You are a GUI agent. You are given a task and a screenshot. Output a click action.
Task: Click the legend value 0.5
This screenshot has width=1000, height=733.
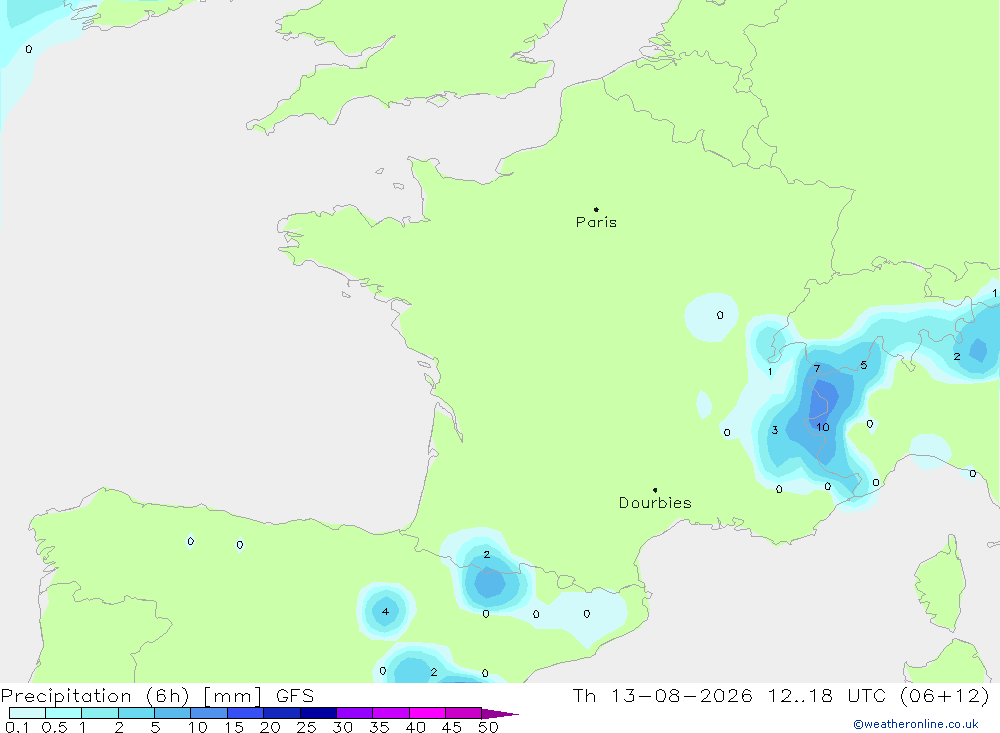click(x=54, y=727)
